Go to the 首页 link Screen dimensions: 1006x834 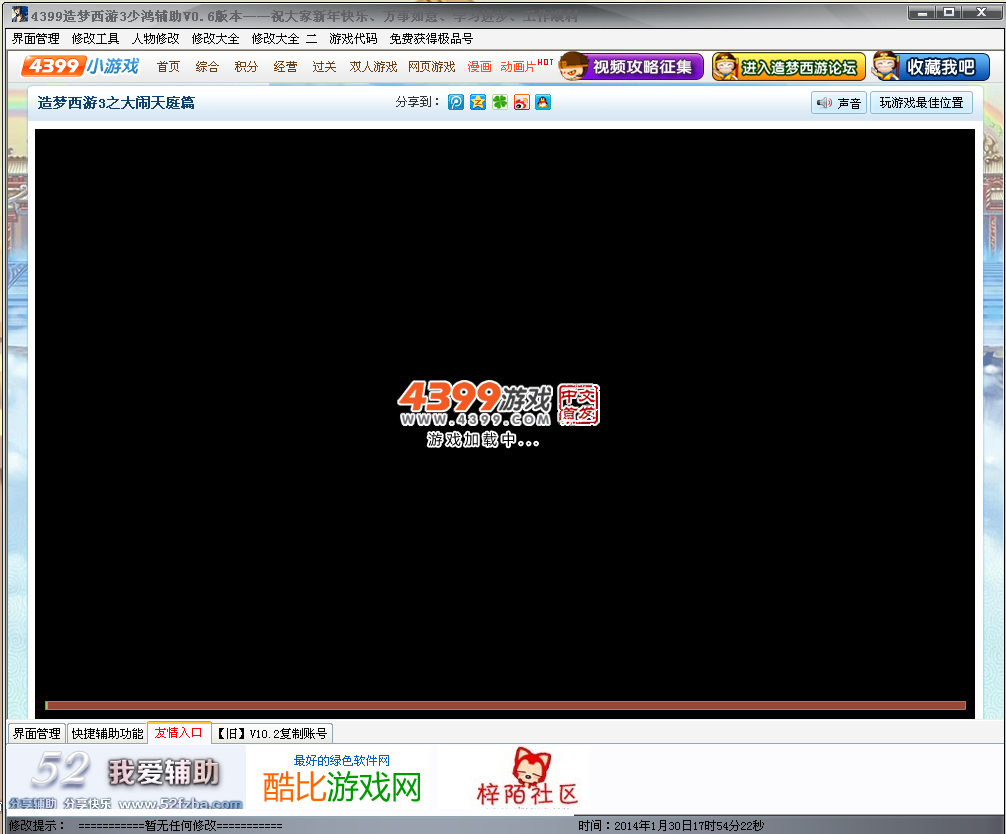point(168,67)
